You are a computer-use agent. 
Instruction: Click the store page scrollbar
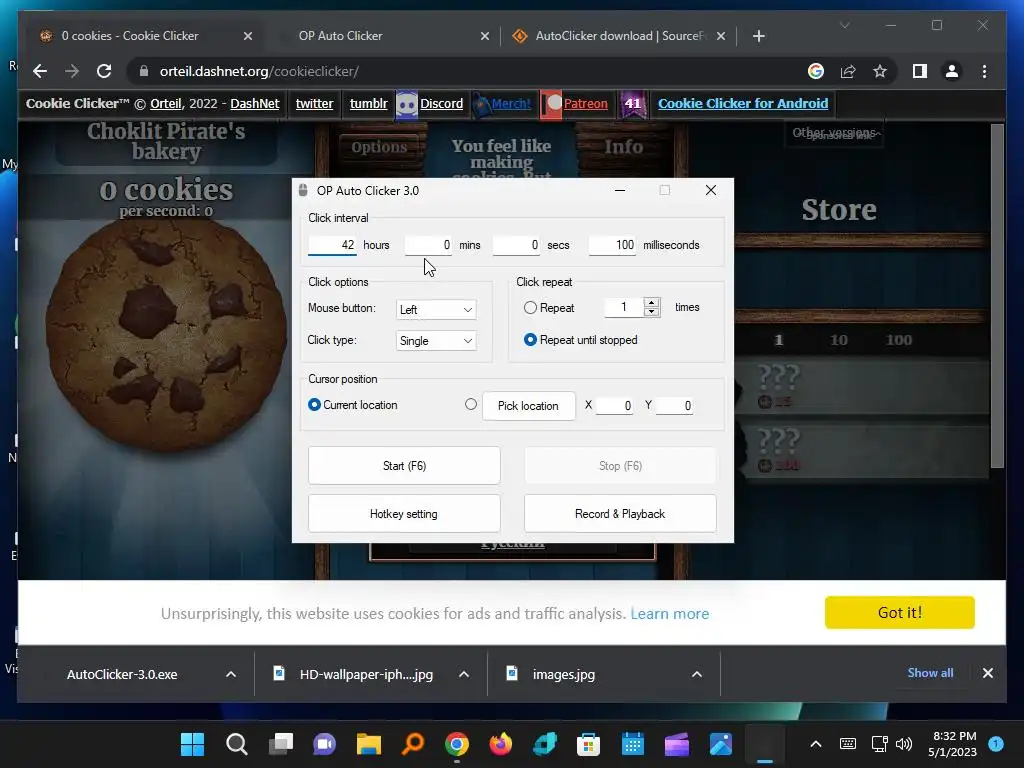pos(997,295)
